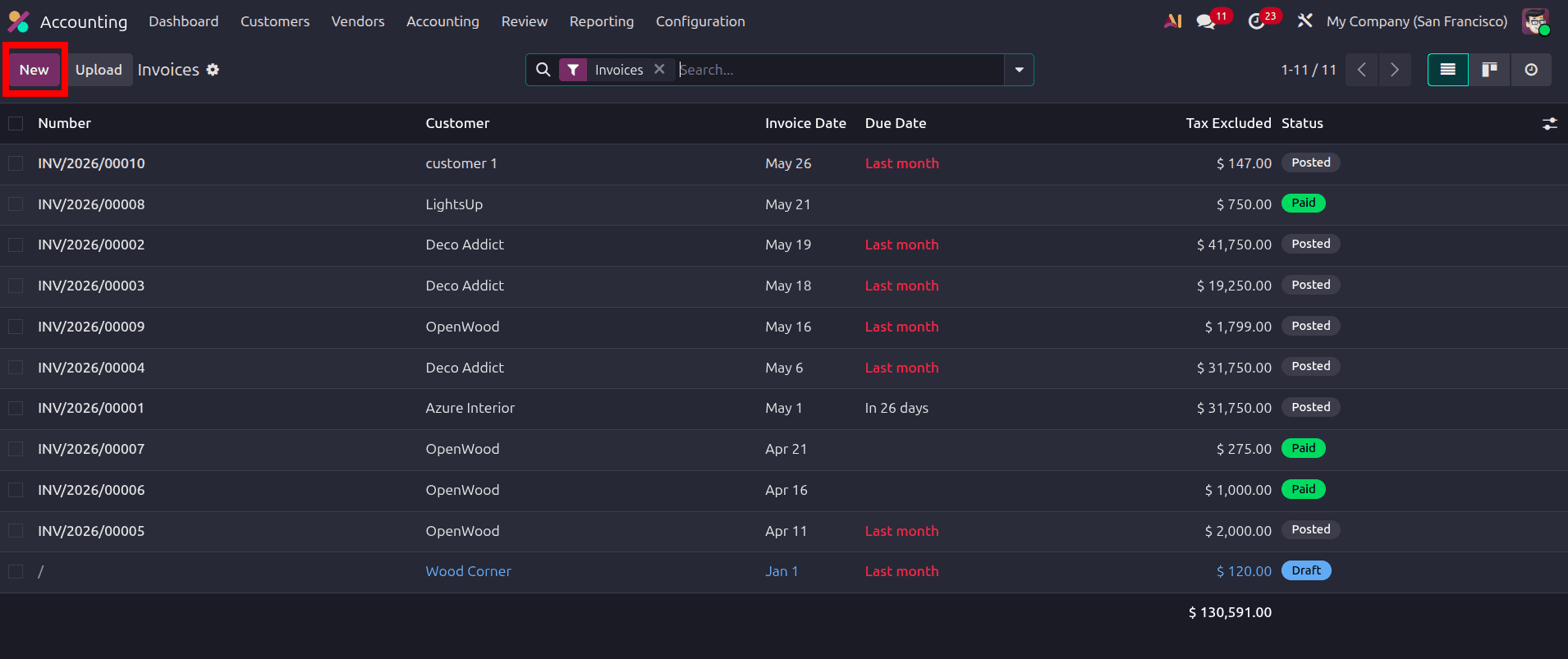This screenshot has height=659, width=1568.
Task: Click the 1-11 / 11 pager counter
Action: [x=1309, y=70]
